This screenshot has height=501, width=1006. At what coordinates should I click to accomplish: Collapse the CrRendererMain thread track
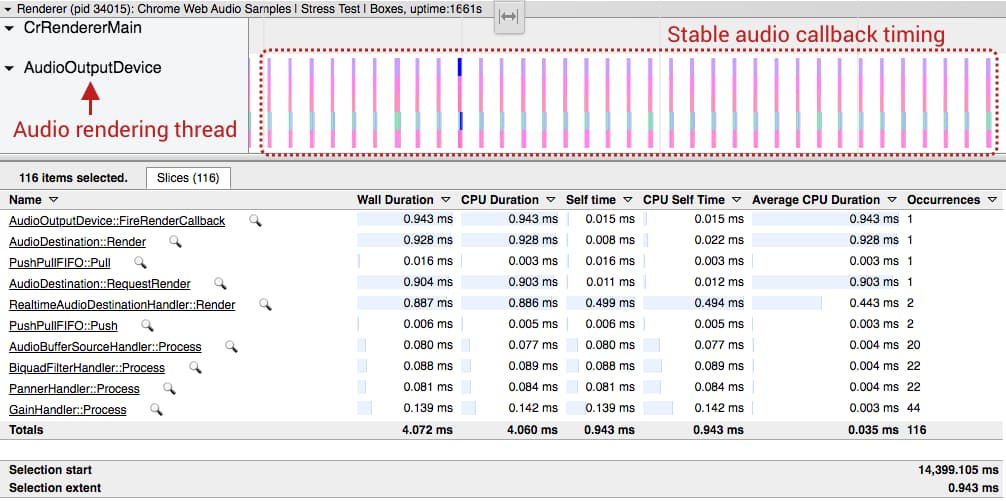[9, 28]
